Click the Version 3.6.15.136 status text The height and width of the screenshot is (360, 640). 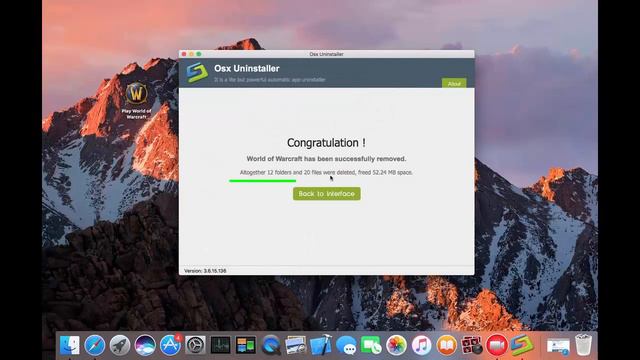[x=205, y=271]
